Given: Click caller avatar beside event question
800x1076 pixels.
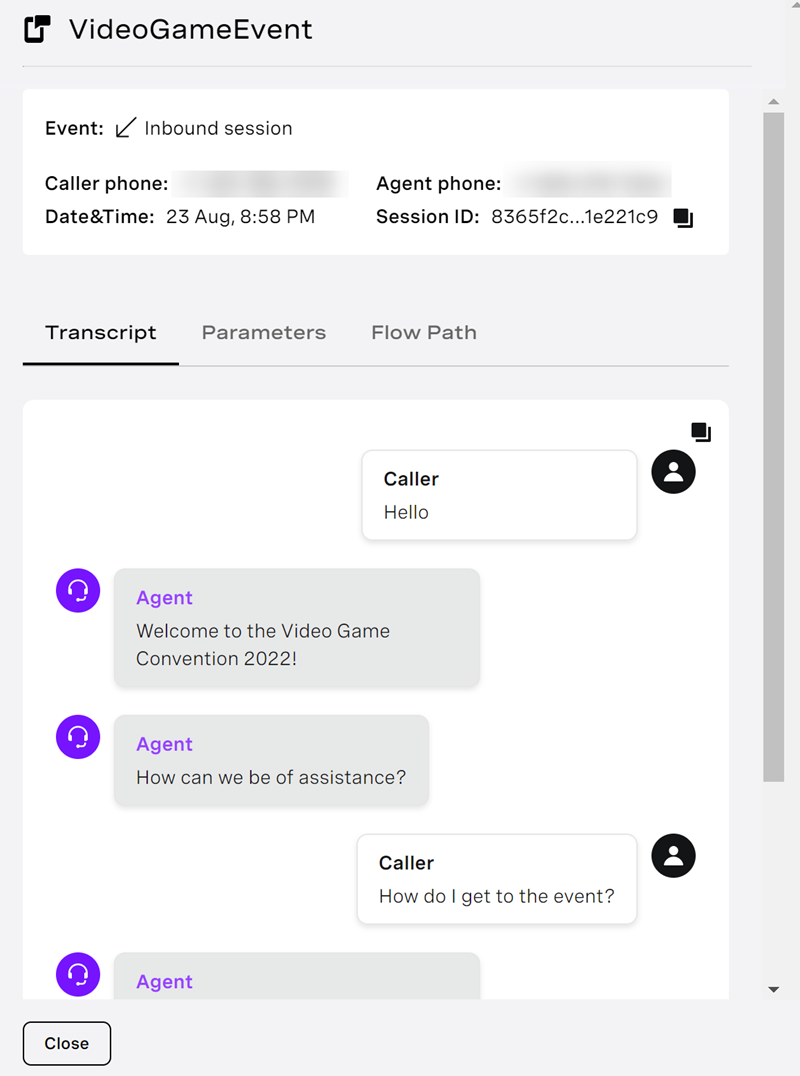Looking at the screenshot, I should click(673, 856).
